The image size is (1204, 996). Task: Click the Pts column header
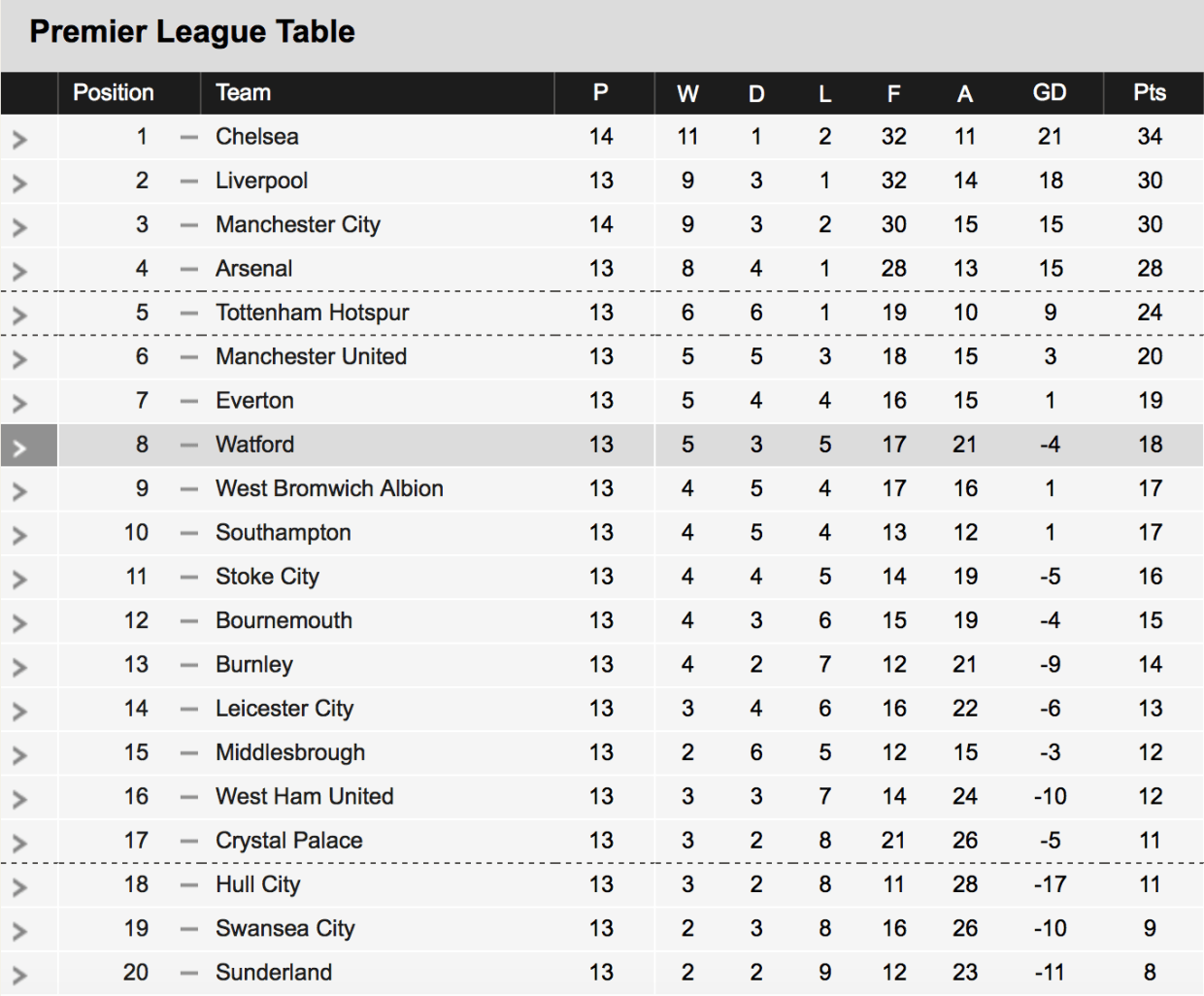1150,93
